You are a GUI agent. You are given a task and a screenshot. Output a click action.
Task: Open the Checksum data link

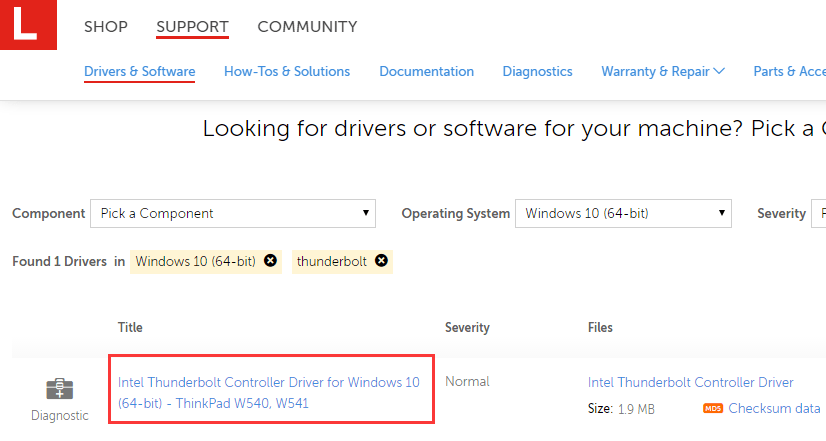(774, 408)
